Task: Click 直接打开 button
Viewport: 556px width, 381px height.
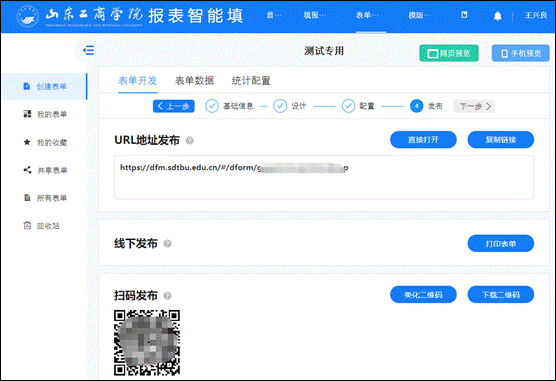Action: (x=423, y=140)
